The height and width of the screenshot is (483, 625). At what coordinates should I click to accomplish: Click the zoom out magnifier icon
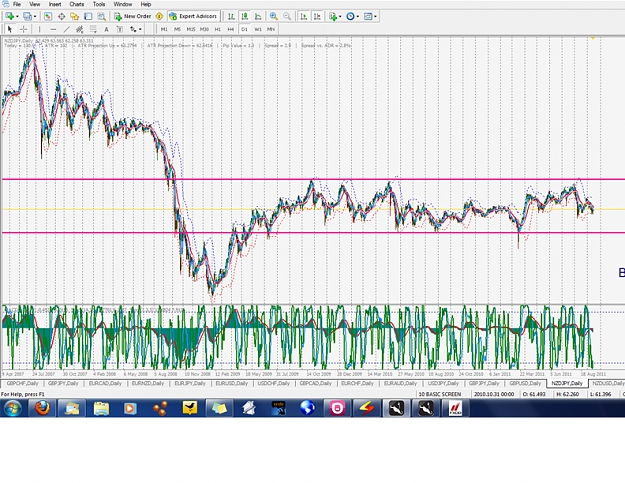[287, 16]
